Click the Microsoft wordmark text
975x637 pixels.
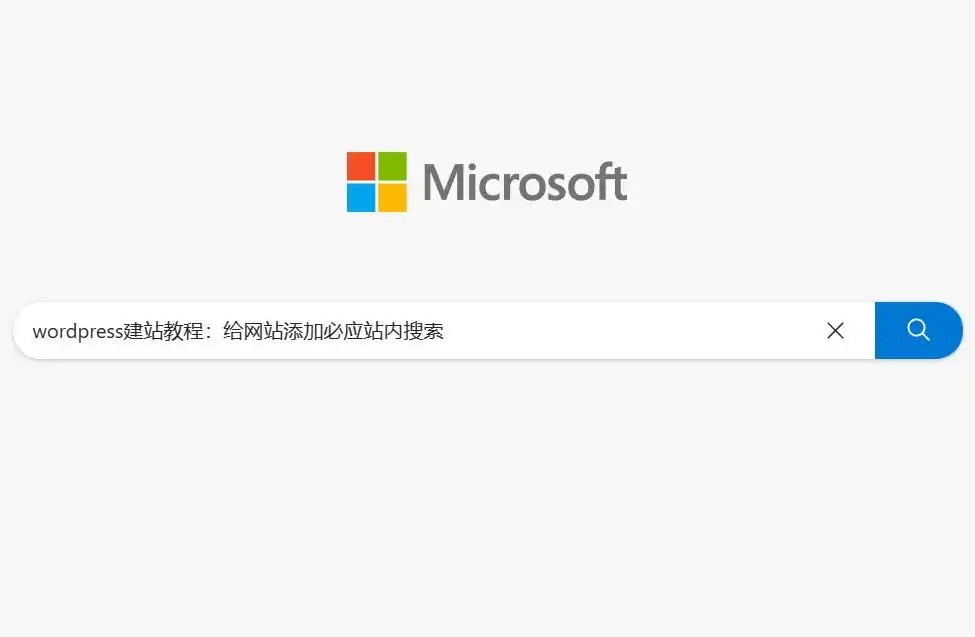click(x=525, y=182)
